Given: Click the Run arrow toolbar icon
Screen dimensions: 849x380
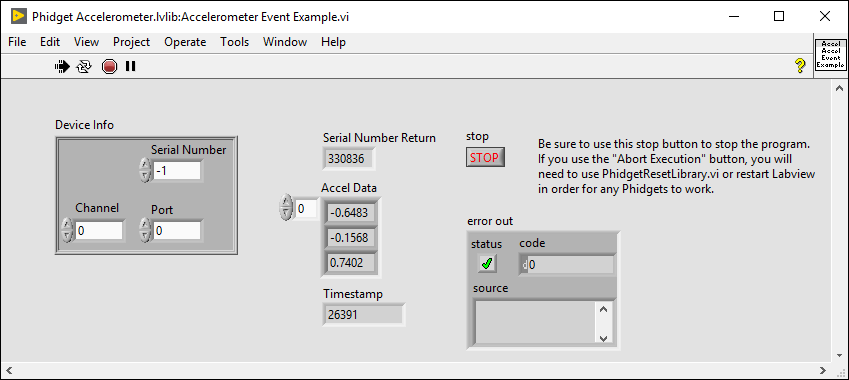Looking at the screenshot, I should coord(62,66).
